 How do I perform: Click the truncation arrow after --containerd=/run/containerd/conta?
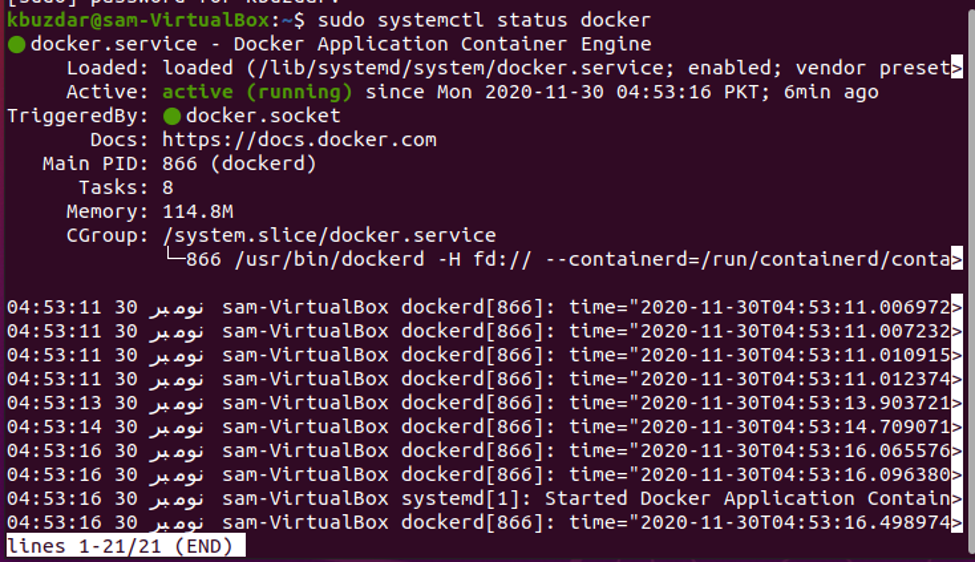(x=957, y=260)
